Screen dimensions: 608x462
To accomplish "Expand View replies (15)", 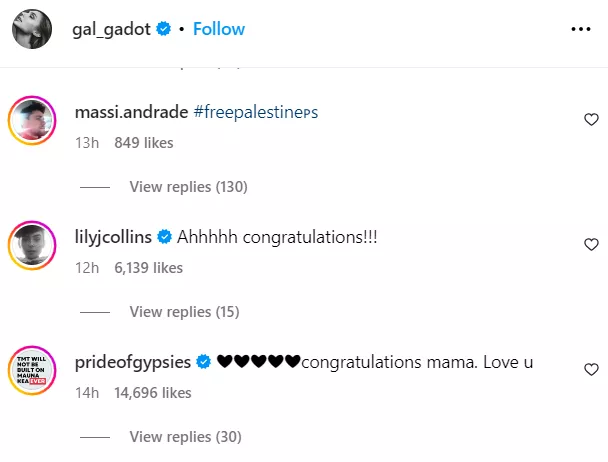I will click(184, 312).
